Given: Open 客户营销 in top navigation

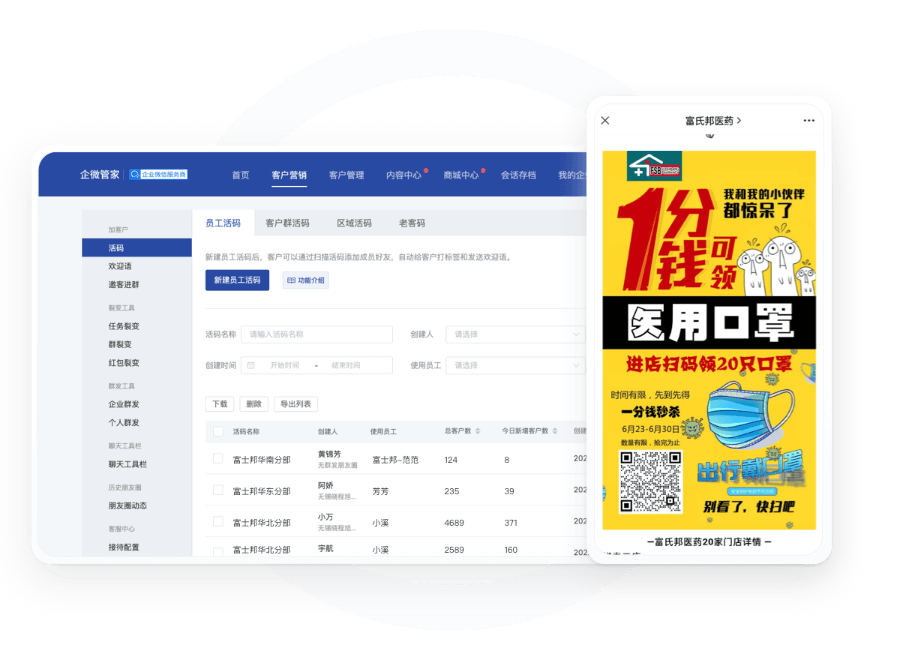Looking at the screenshot, I should 289,175.
